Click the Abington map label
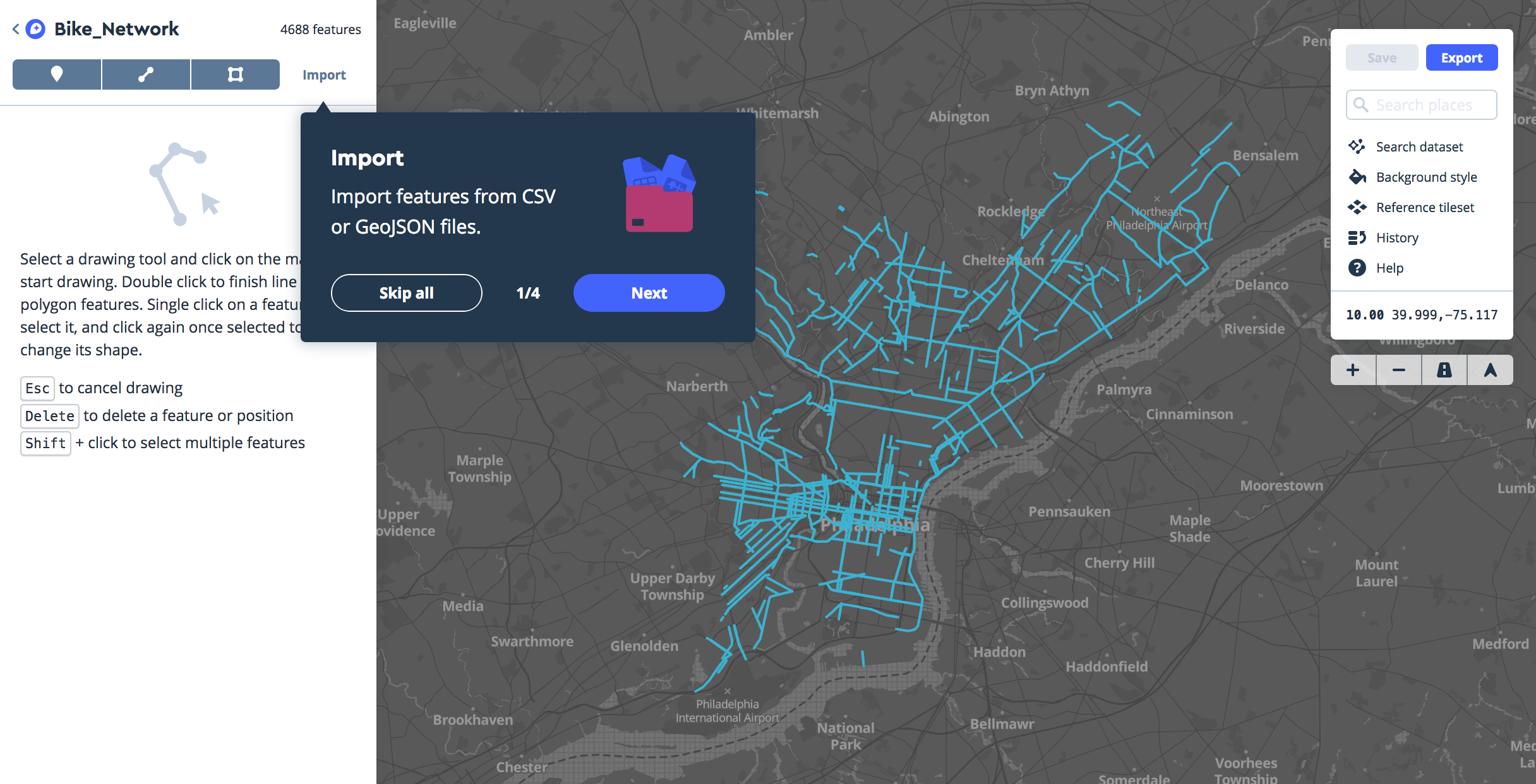Image resolution: width=1536 pixels, height=784 pixels. [x=959, y=116]
